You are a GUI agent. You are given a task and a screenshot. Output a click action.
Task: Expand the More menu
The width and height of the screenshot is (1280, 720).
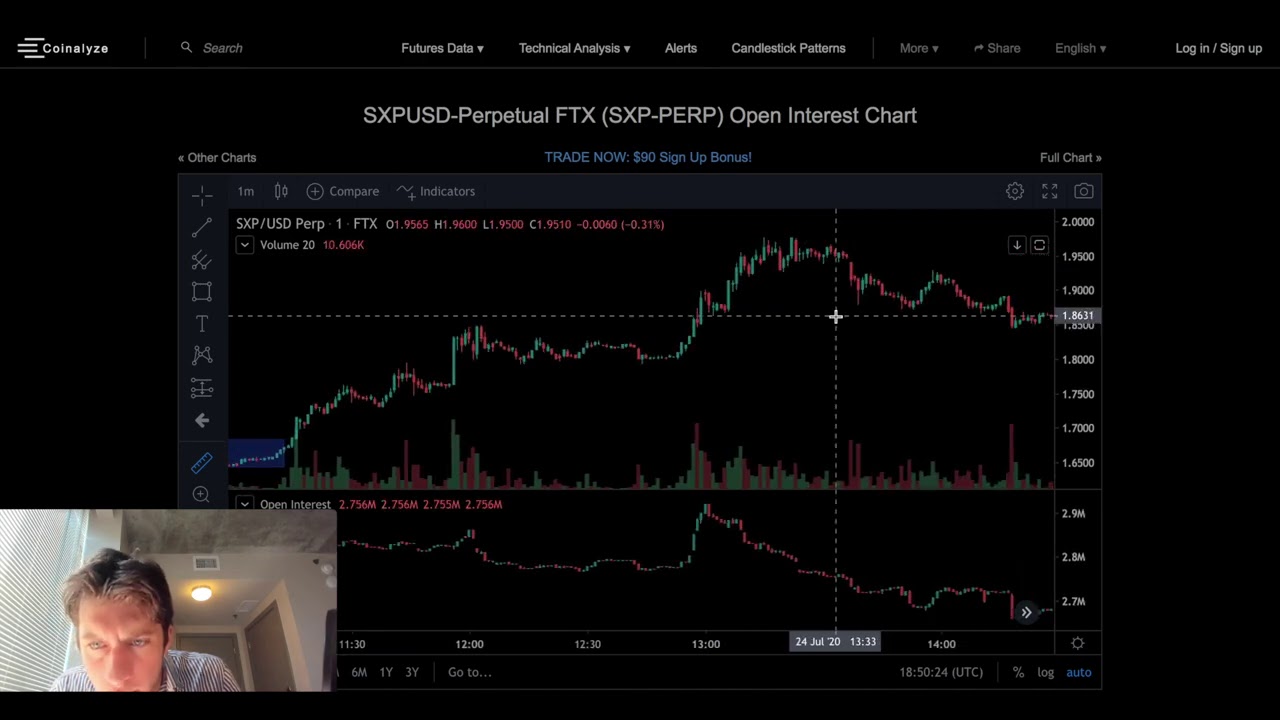(x=918, y=48)
